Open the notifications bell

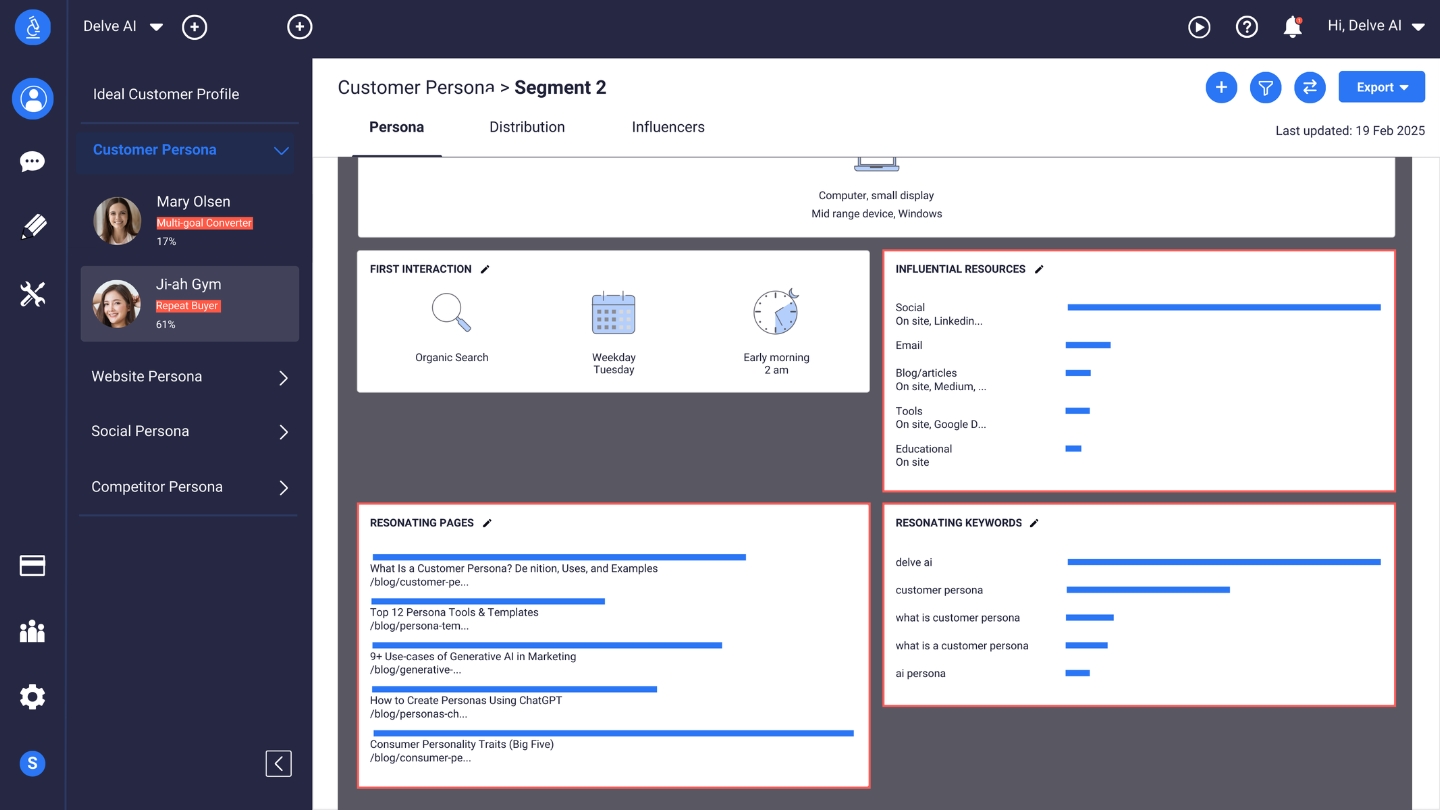point(1292,27)
